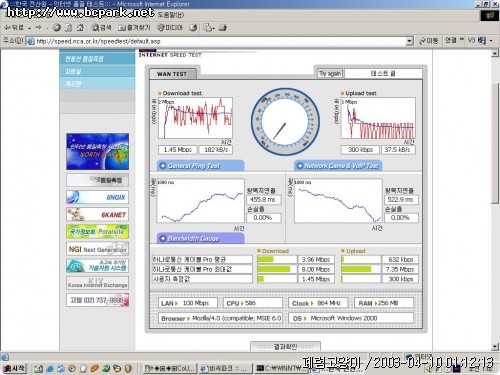Image resolution: width=500 pixels, height=375 pixels.
Task: Switch to the C:\WINNT taskbar window
Action: (x=280, y=369)
